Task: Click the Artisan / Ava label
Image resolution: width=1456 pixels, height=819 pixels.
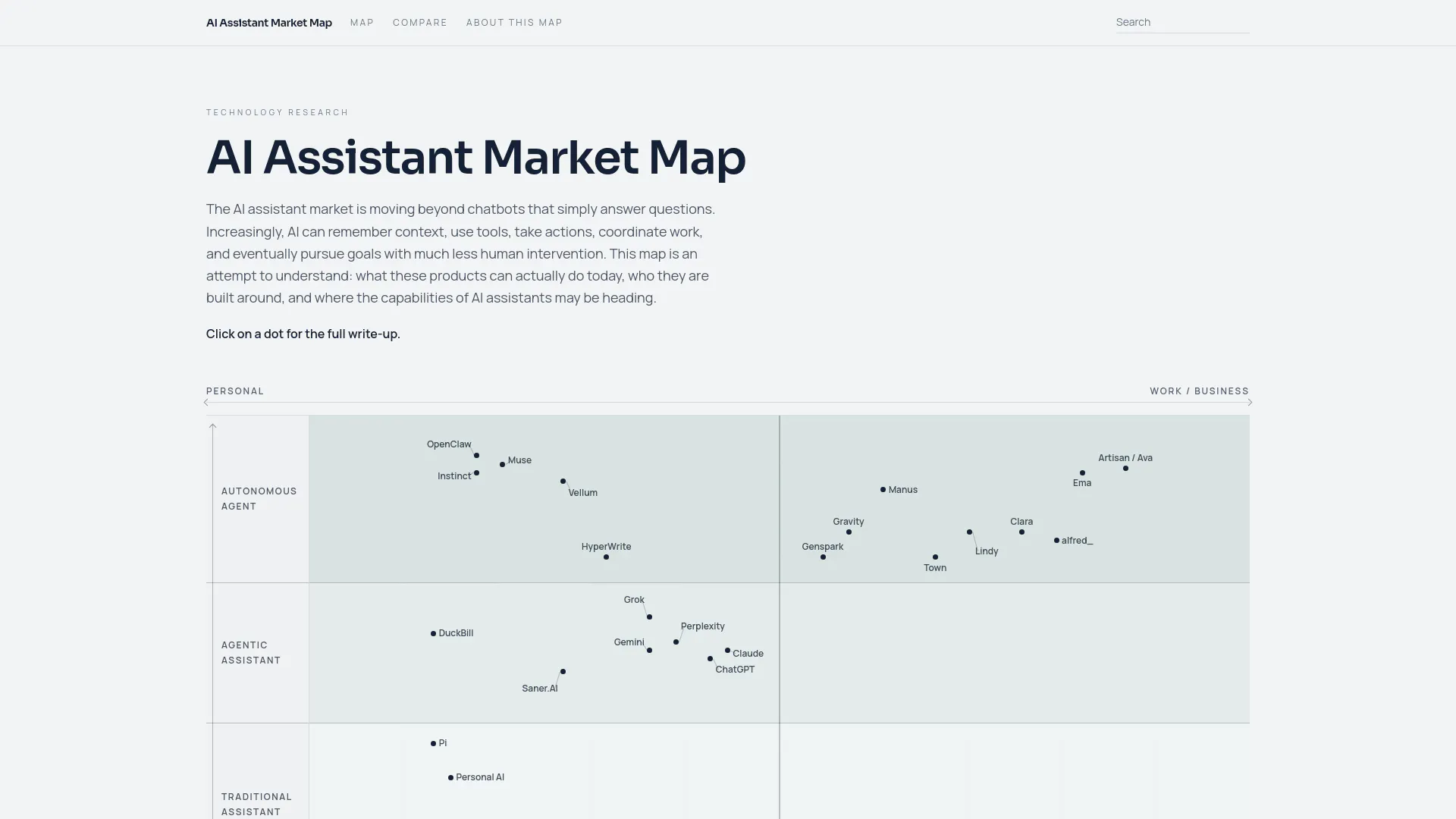Action: tap(1125, 458)
